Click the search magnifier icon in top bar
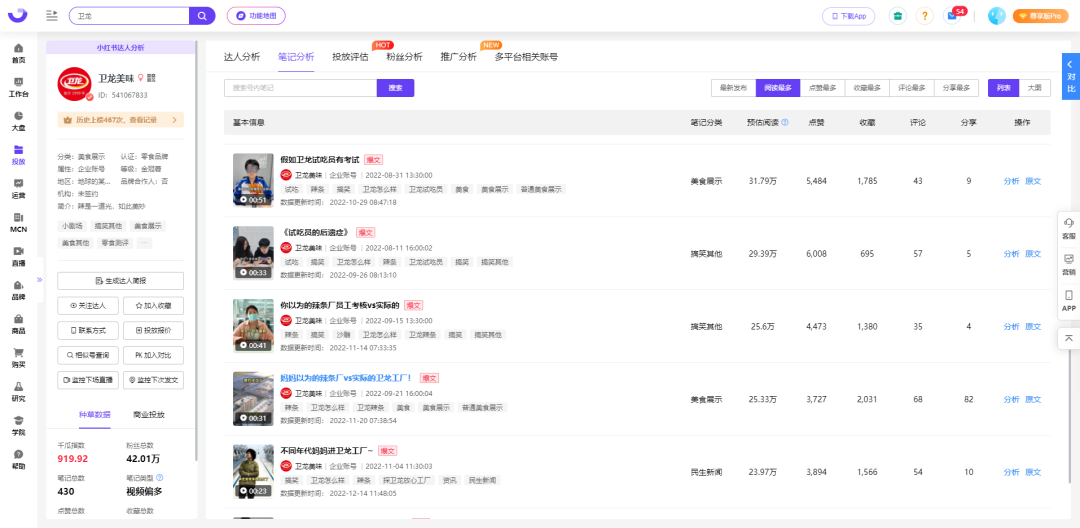Screen dimensions: 1080x528 [202, 16]
